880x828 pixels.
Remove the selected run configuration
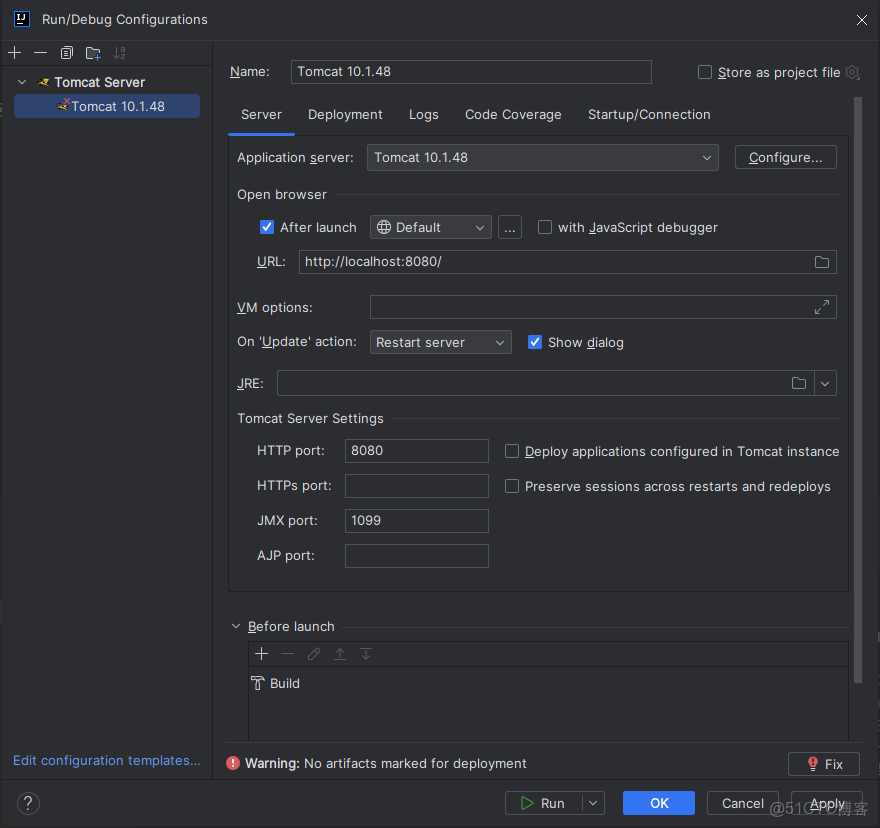(40, 53)
